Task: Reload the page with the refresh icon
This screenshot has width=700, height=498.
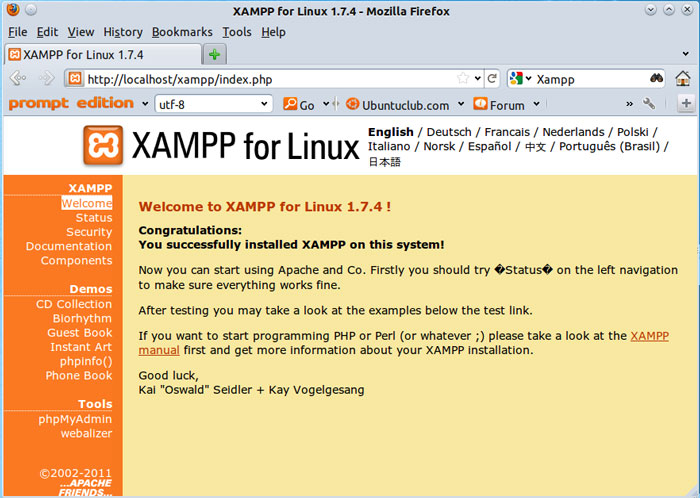Action: pyautogui.click(x=492, y=79)
